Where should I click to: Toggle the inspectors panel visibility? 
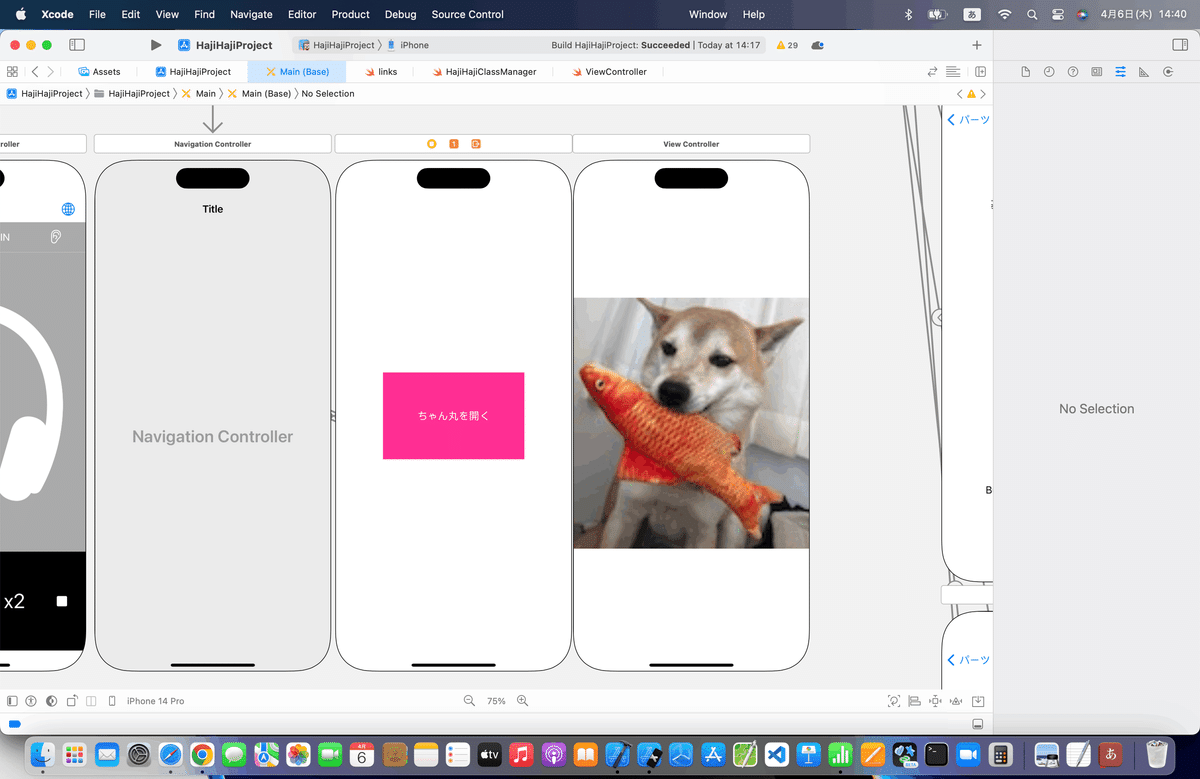[x=1179, y=45]
